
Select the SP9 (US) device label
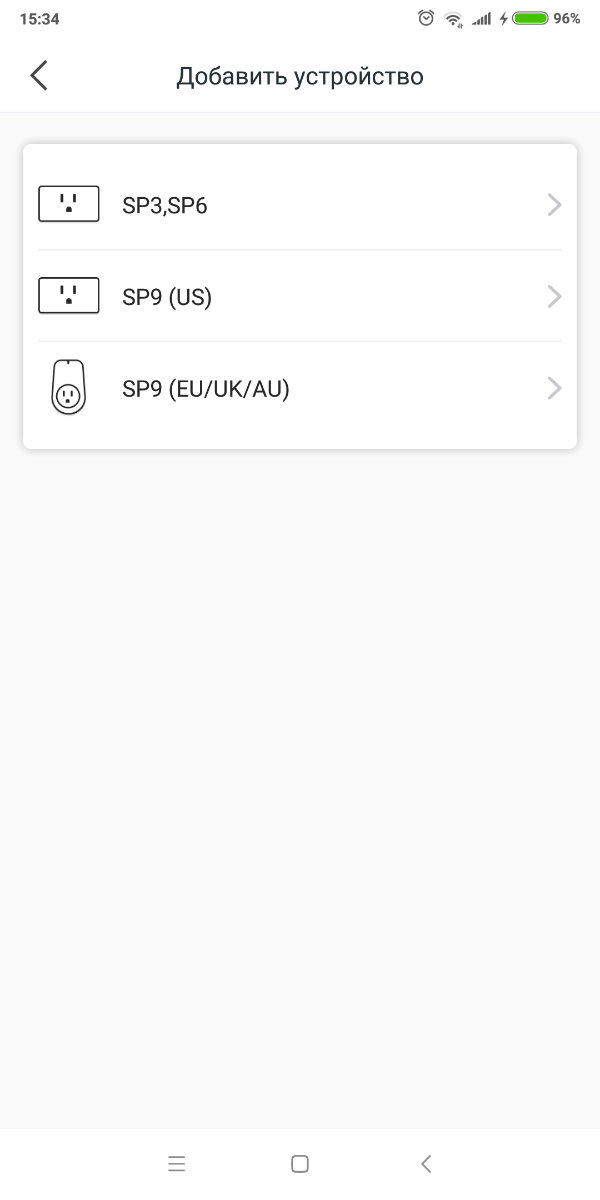(167, 297)
